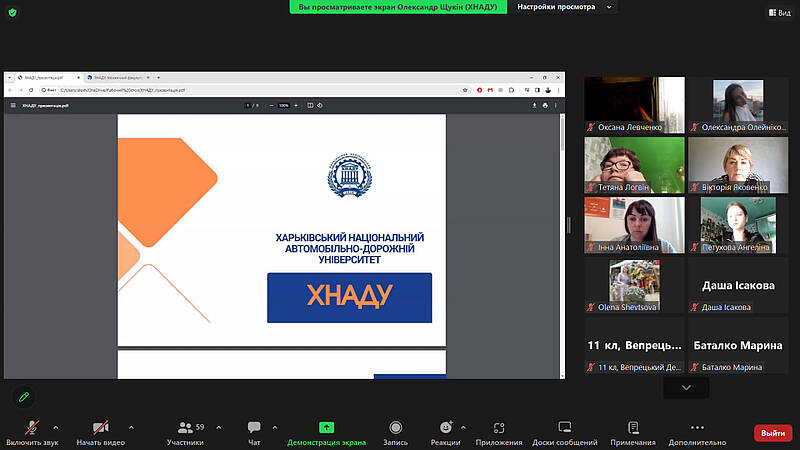Click Демонстрация экрана share screen button
Screen dimensions: 800x450
pos(327,433)
